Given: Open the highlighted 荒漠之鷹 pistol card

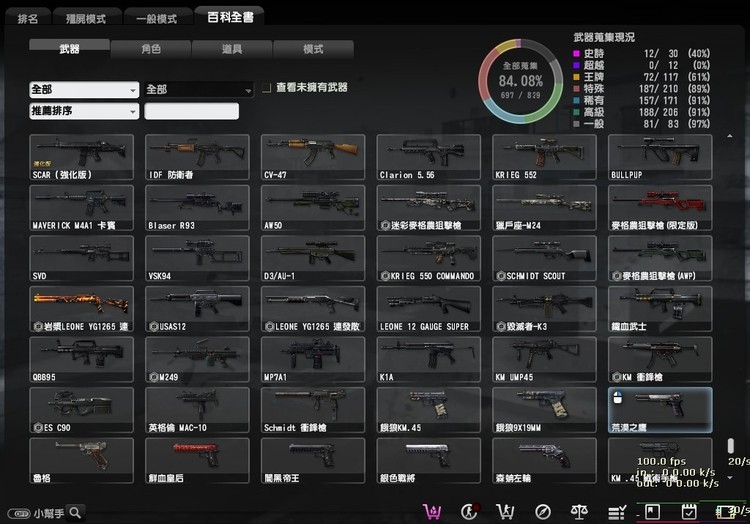Looking at the screenshot, I should [660, 411].
